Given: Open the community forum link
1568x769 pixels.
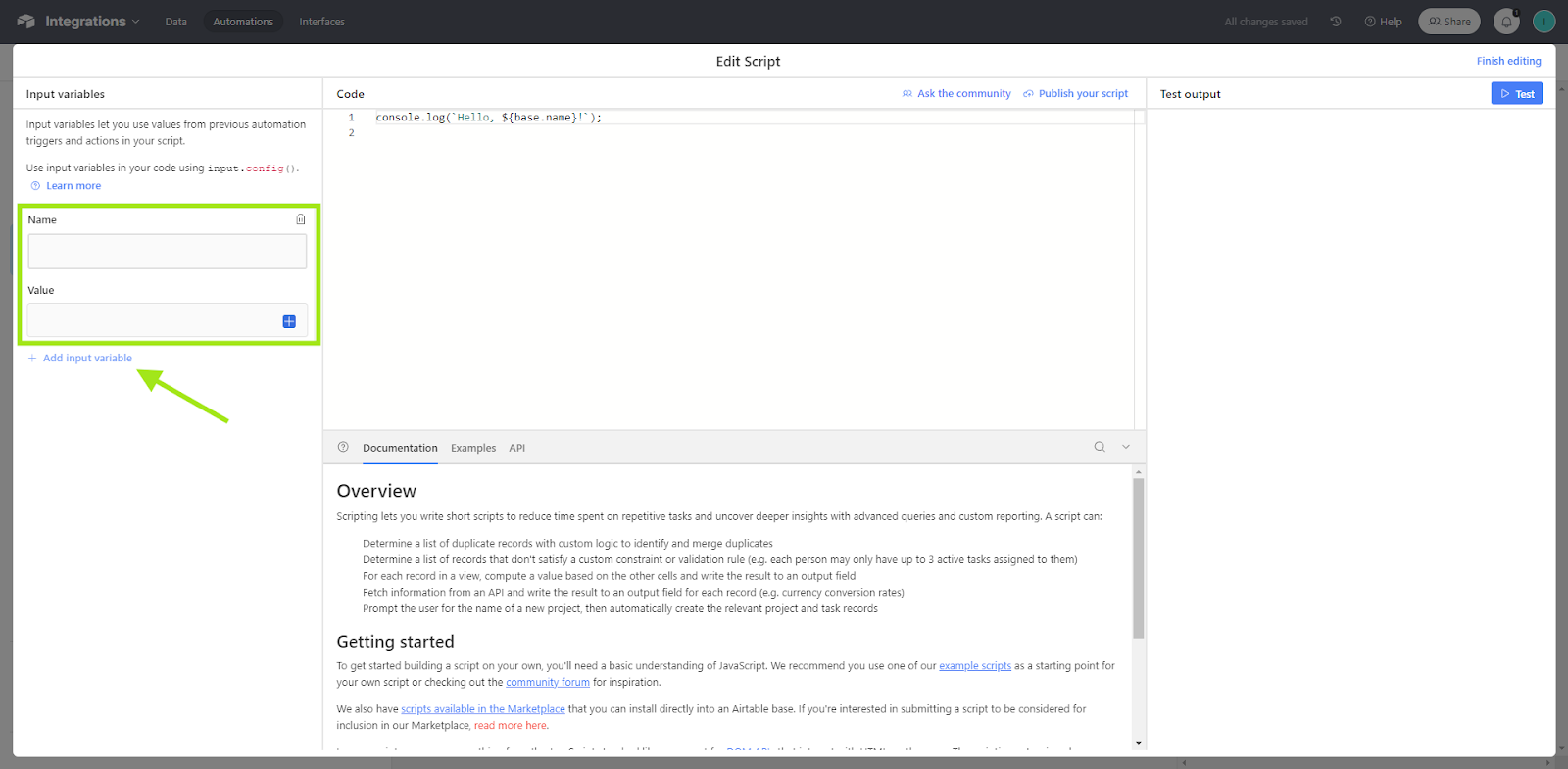Looking at the screenshot, I should coord(548,683).
